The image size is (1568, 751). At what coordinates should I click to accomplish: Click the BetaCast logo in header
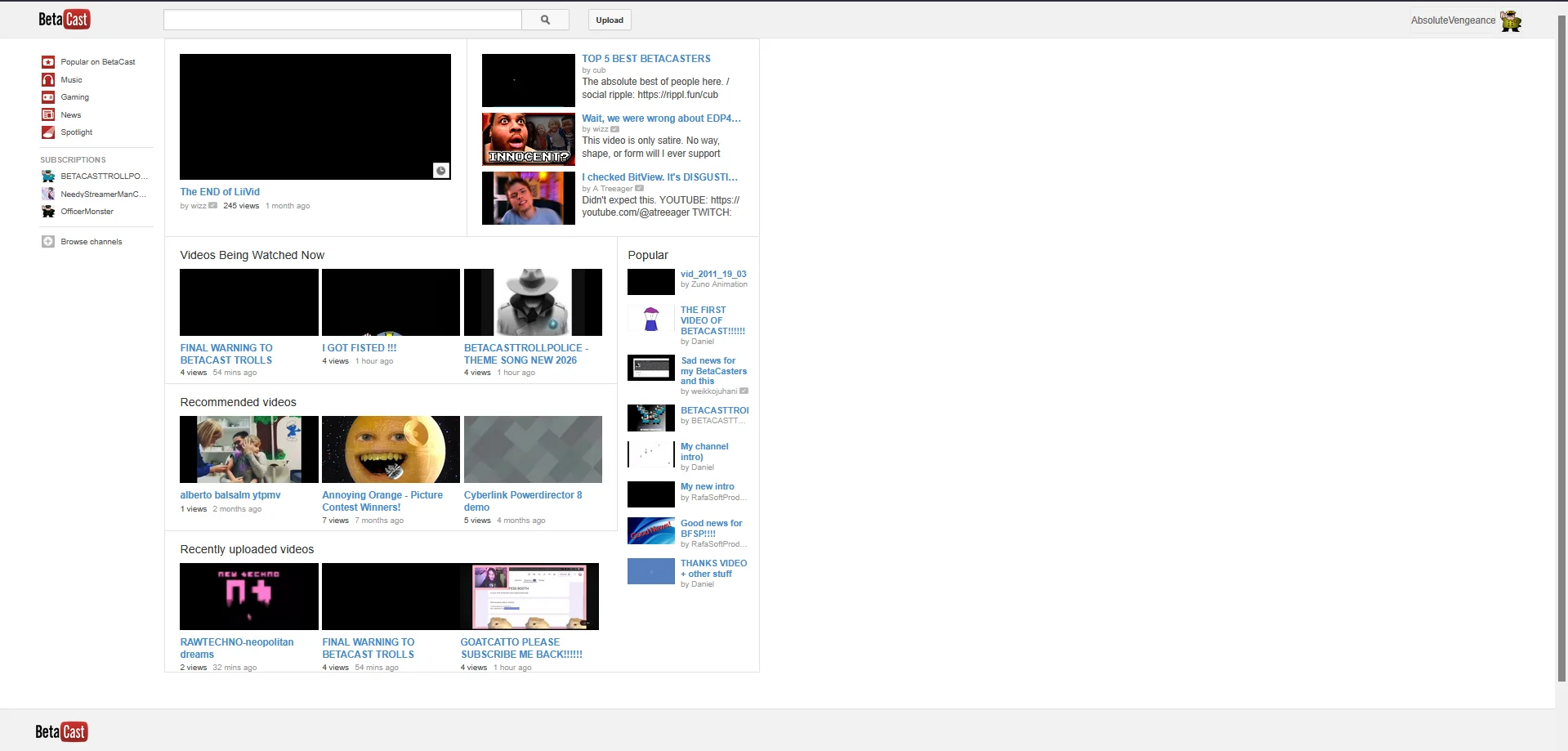[64, 20]
